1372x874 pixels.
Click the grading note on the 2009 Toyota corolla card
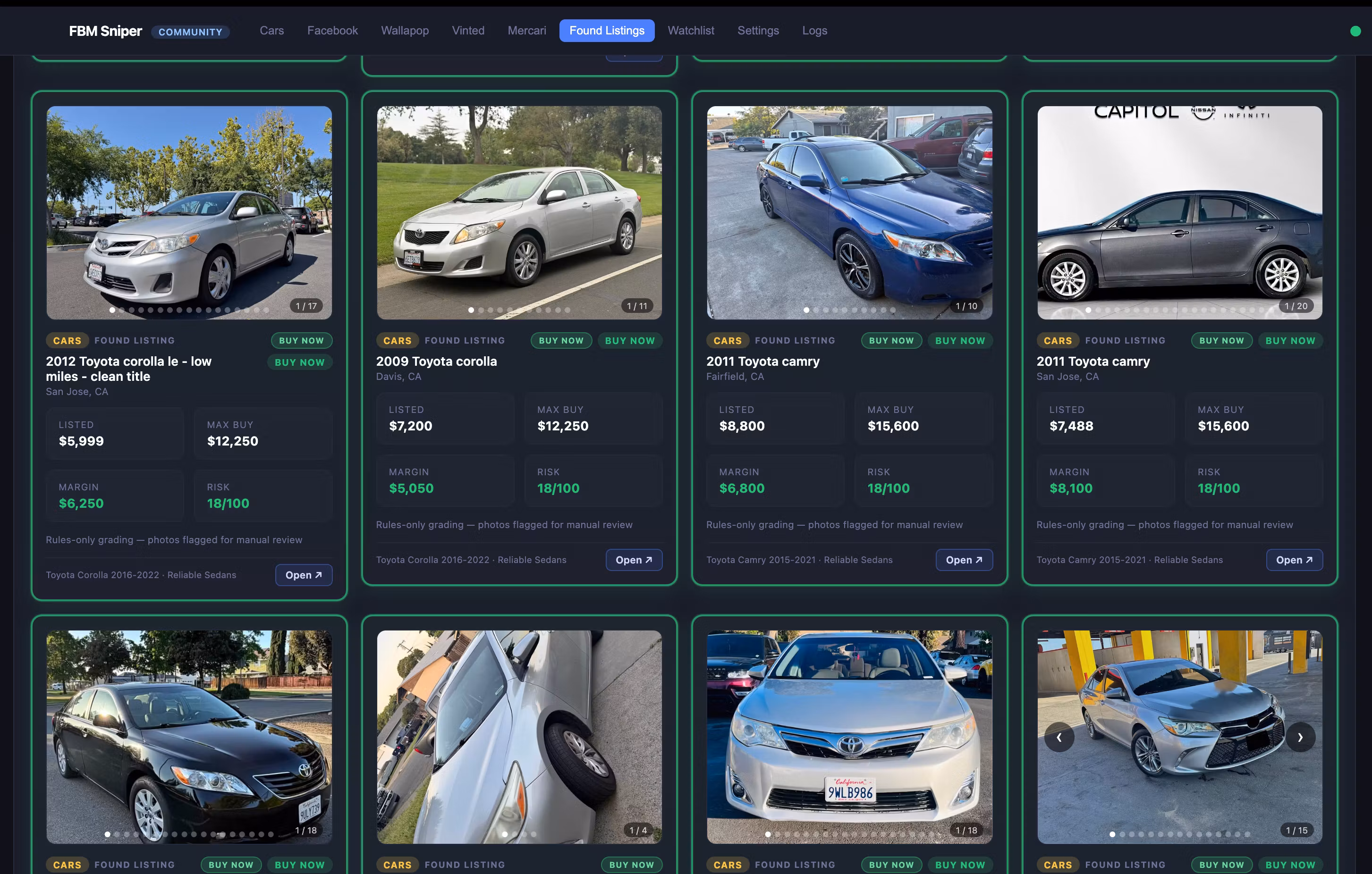504,525
